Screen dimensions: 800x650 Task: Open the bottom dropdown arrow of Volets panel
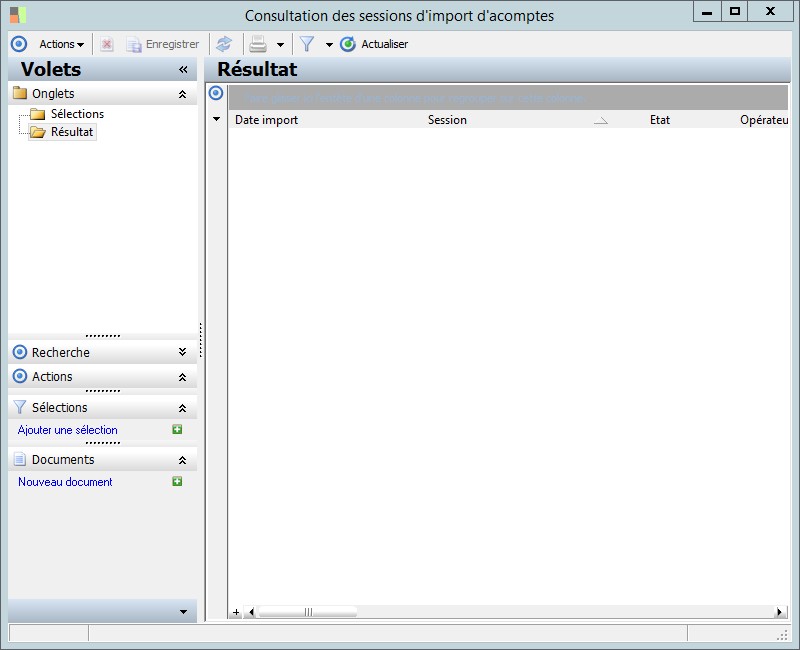tap(183, 612)
